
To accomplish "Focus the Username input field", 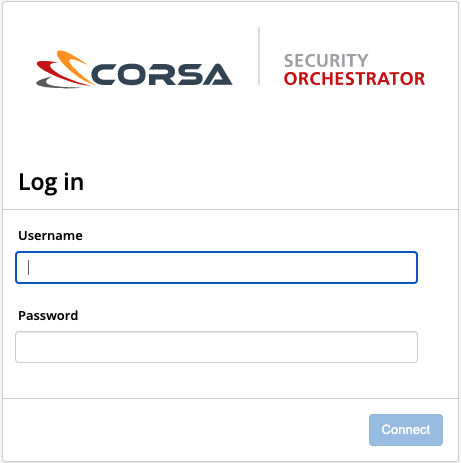I will coord(216,268).
